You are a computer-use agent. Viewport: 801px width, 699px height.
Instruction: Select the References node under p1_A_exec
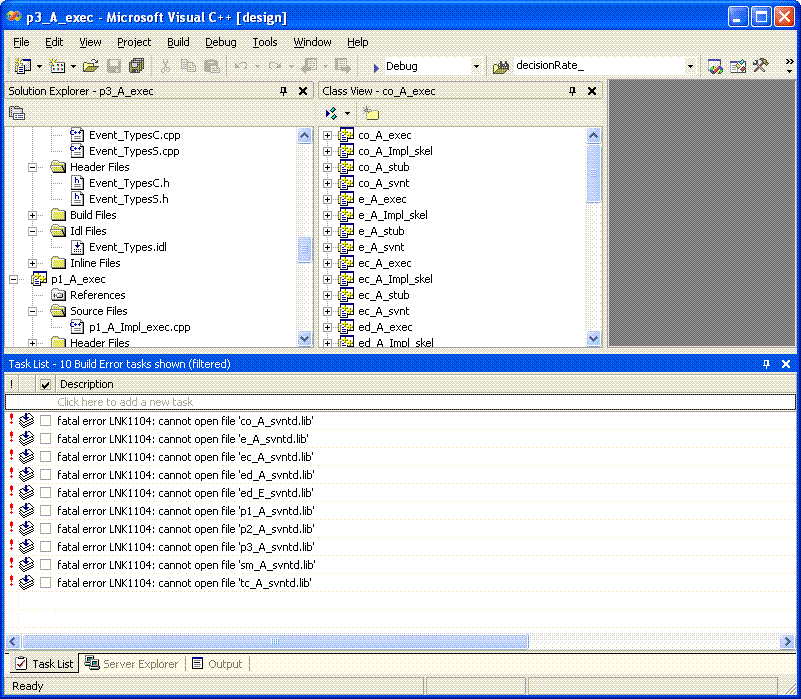point(98,295)
